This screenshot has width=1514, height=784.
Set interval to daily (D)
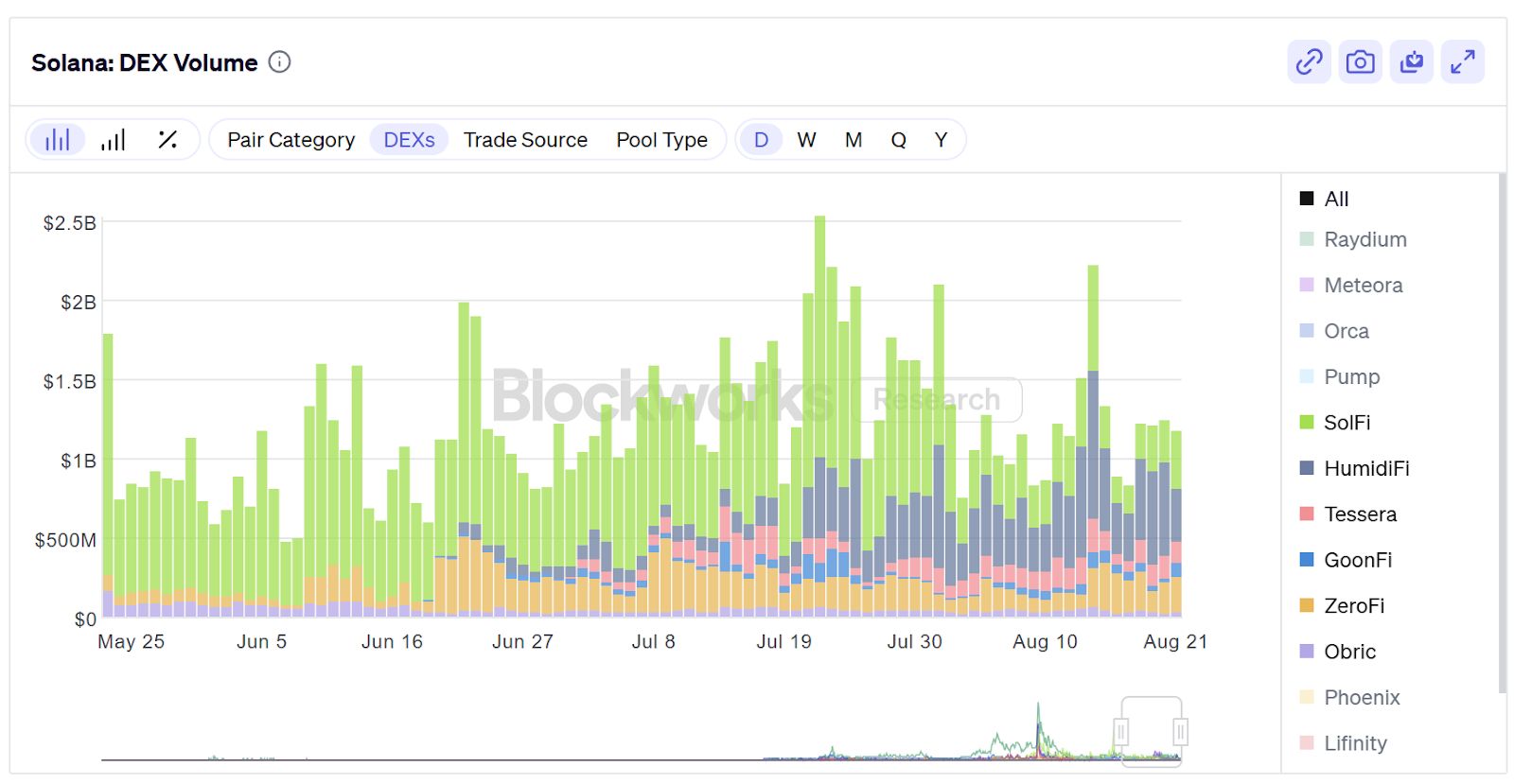(761, 140)
